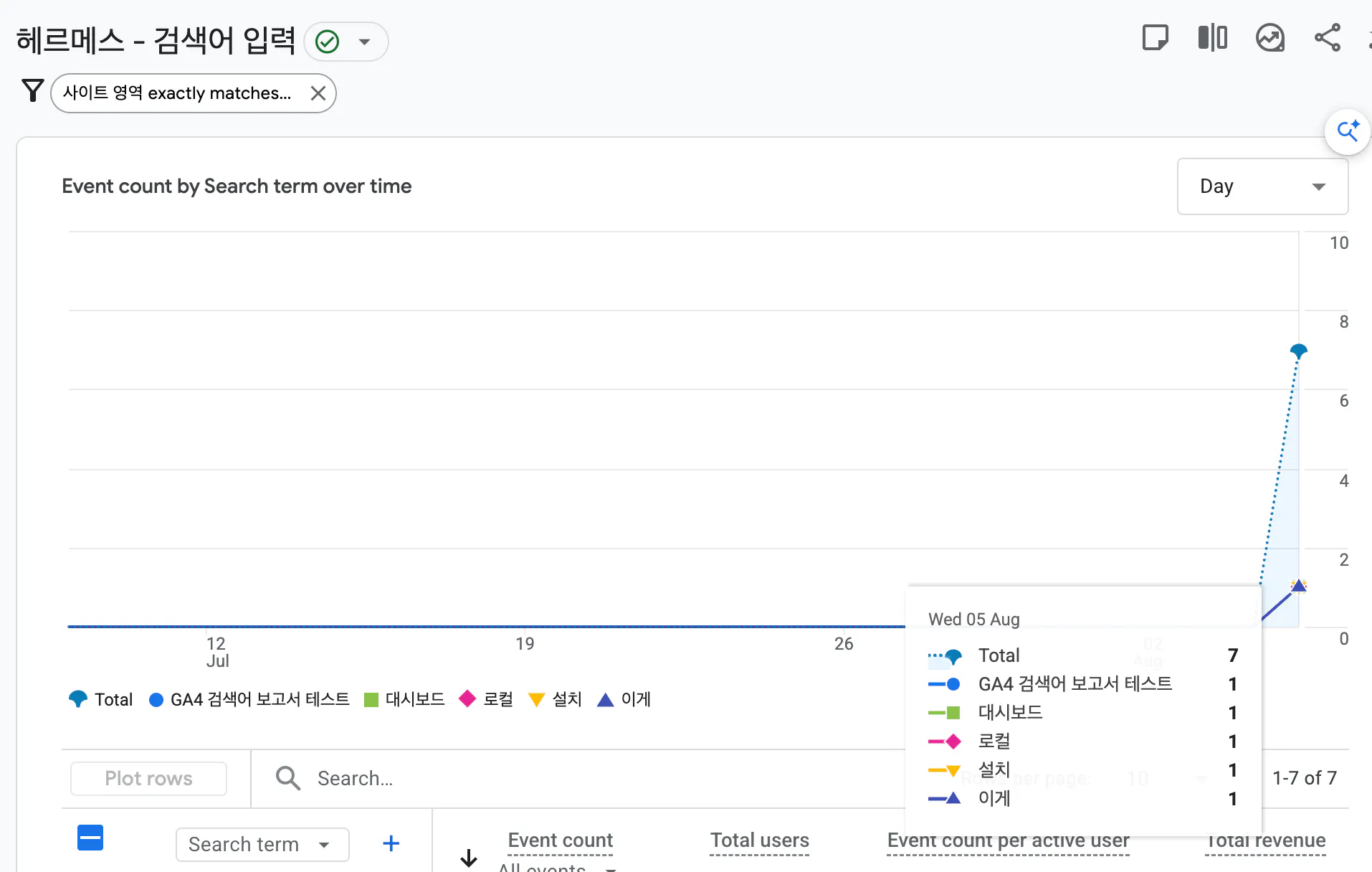Share this report via share icon

click(x=1327, y=38)
